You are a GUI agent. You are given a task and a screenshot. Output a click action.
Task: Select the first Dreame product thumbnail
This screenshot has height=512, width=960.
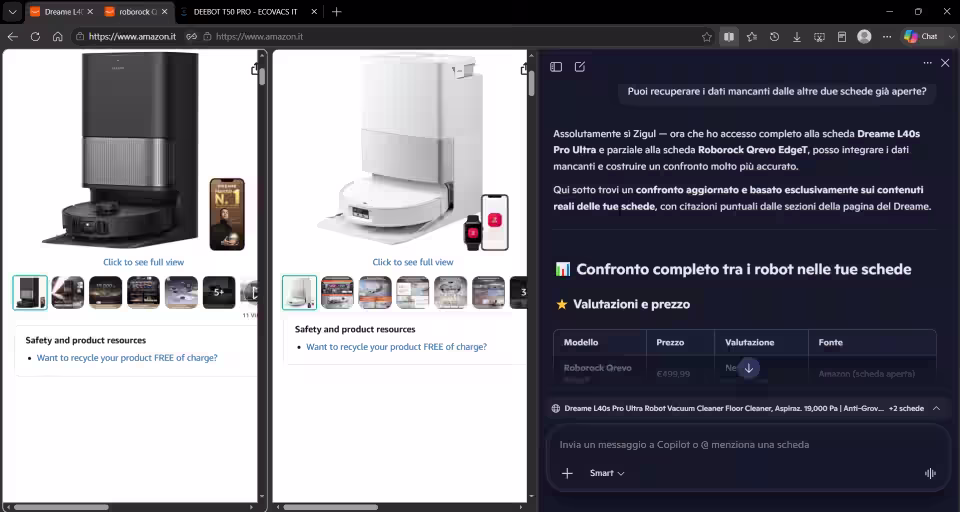click(x=30, y=293)
